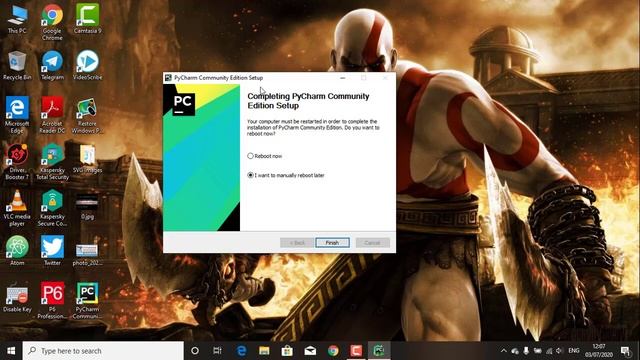Screen dimensions: 640x360
Task: Open notification Action Center
Action: 625,351
